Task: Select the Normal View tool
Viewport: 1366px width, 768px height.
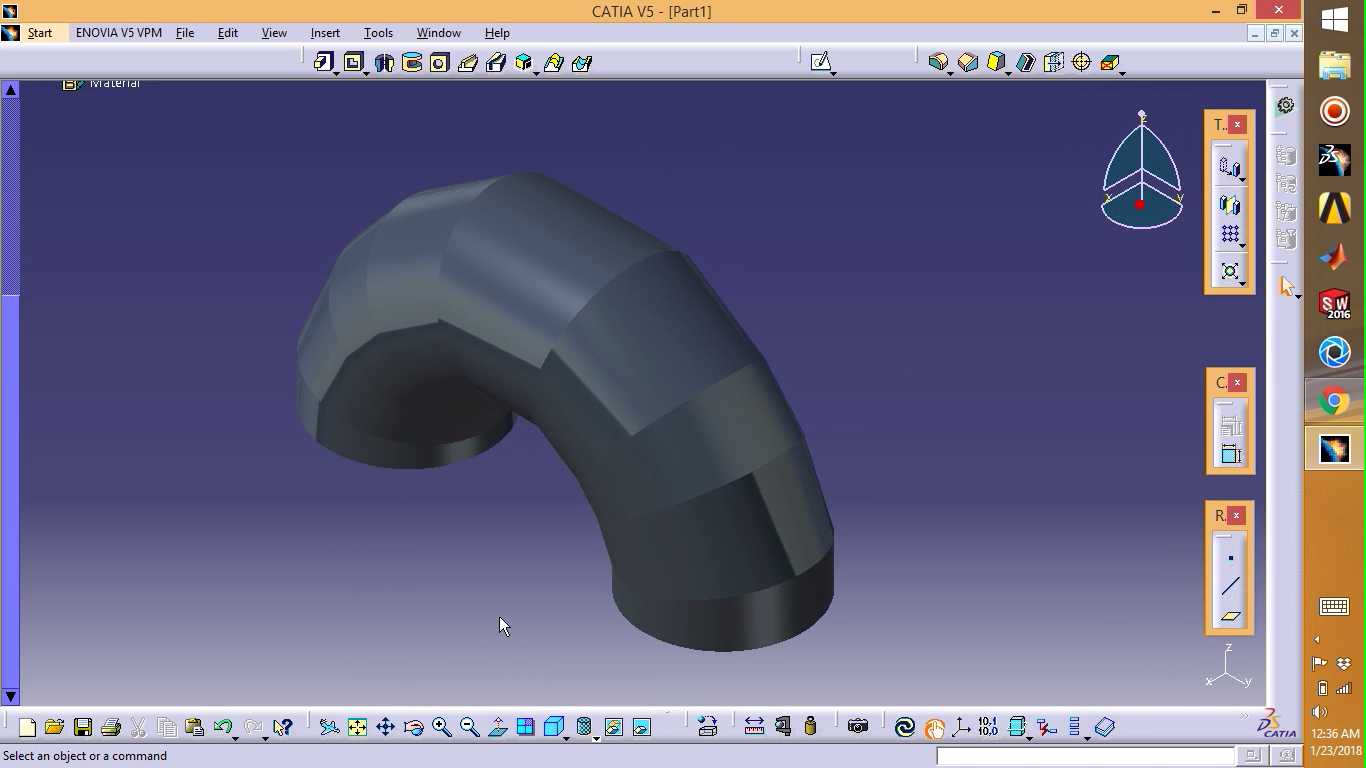Action: pyautogui.click(x=497, y=727)
